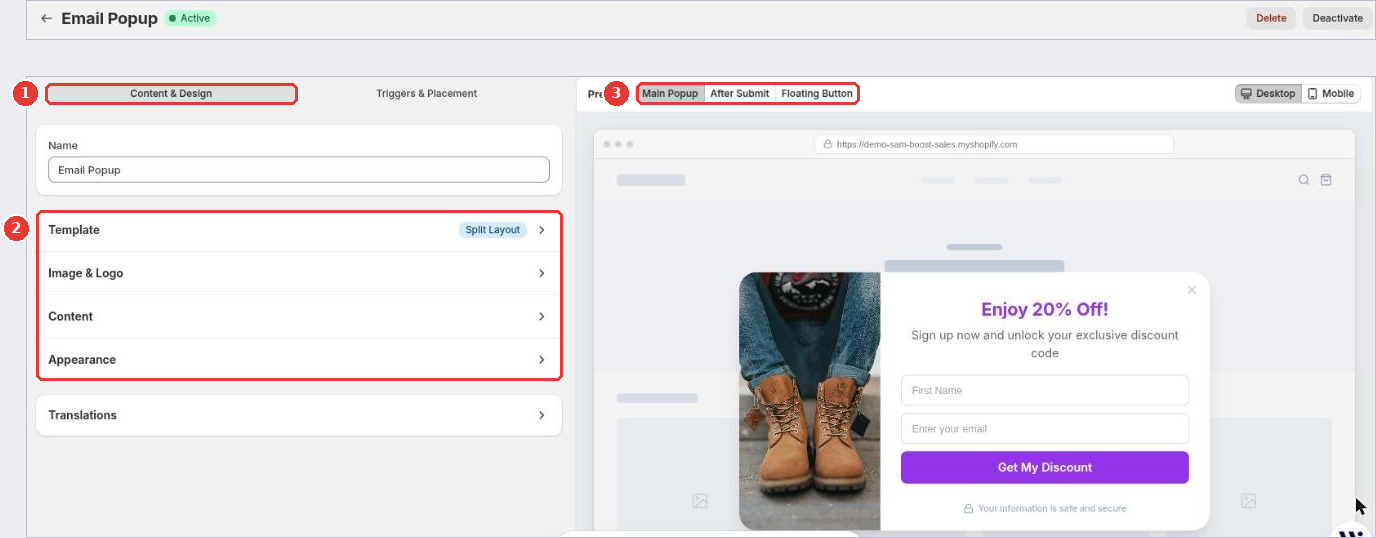Select the After Submit preview tab

[740, 93]
